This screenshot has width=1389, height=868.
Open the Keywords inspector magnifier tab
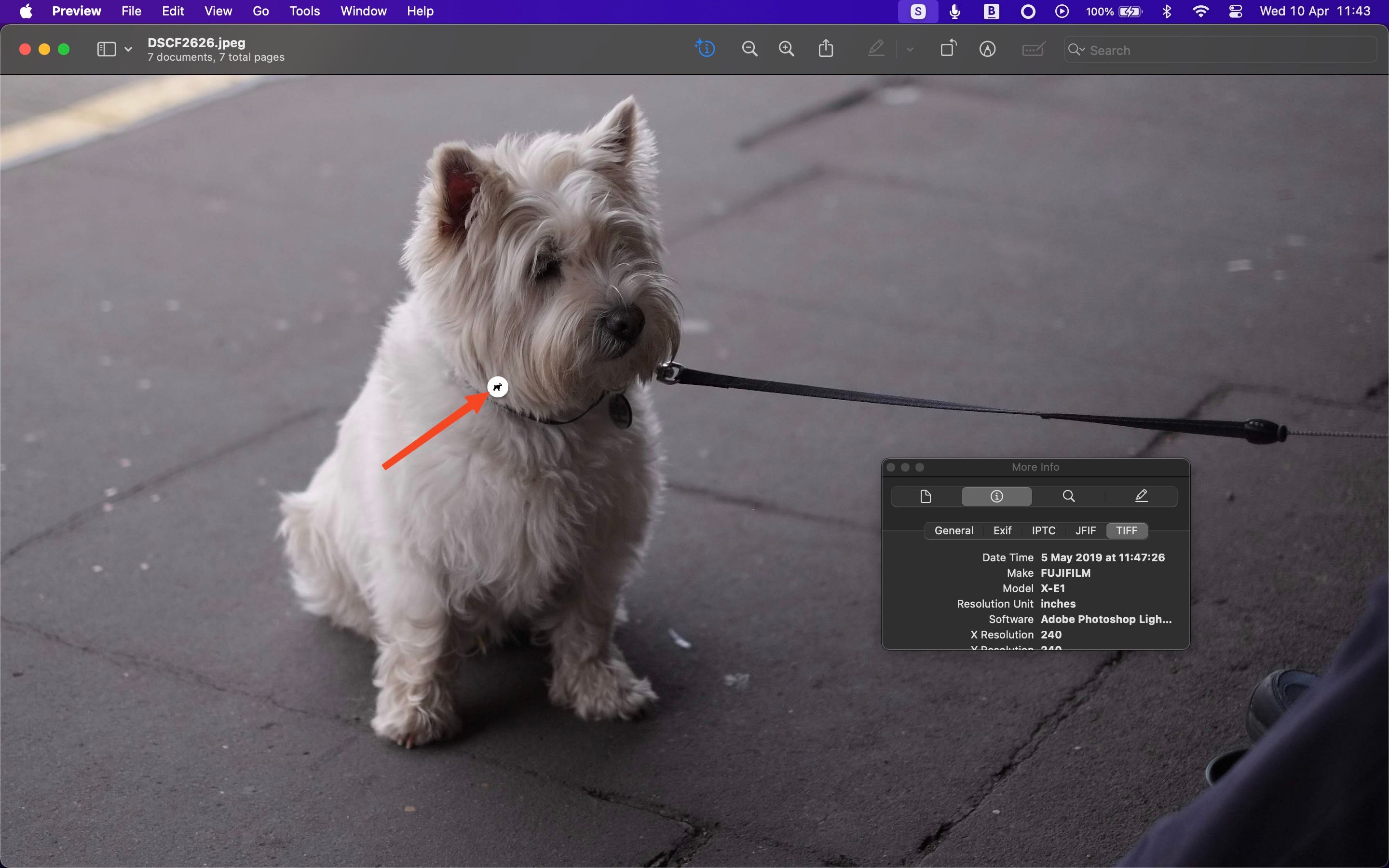pyautogui.click(x=1069, y=496)
